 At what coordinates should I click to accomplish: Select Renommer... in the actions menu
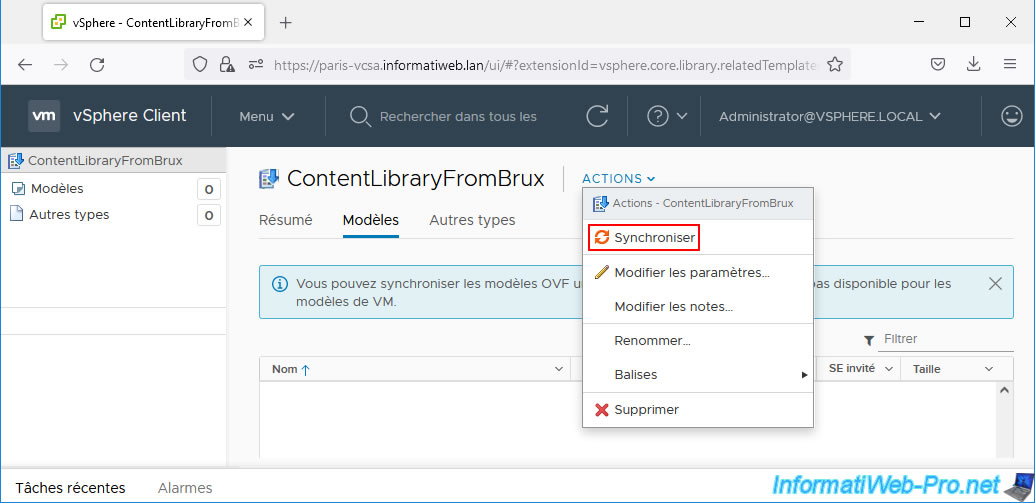[x=698, y=341]
